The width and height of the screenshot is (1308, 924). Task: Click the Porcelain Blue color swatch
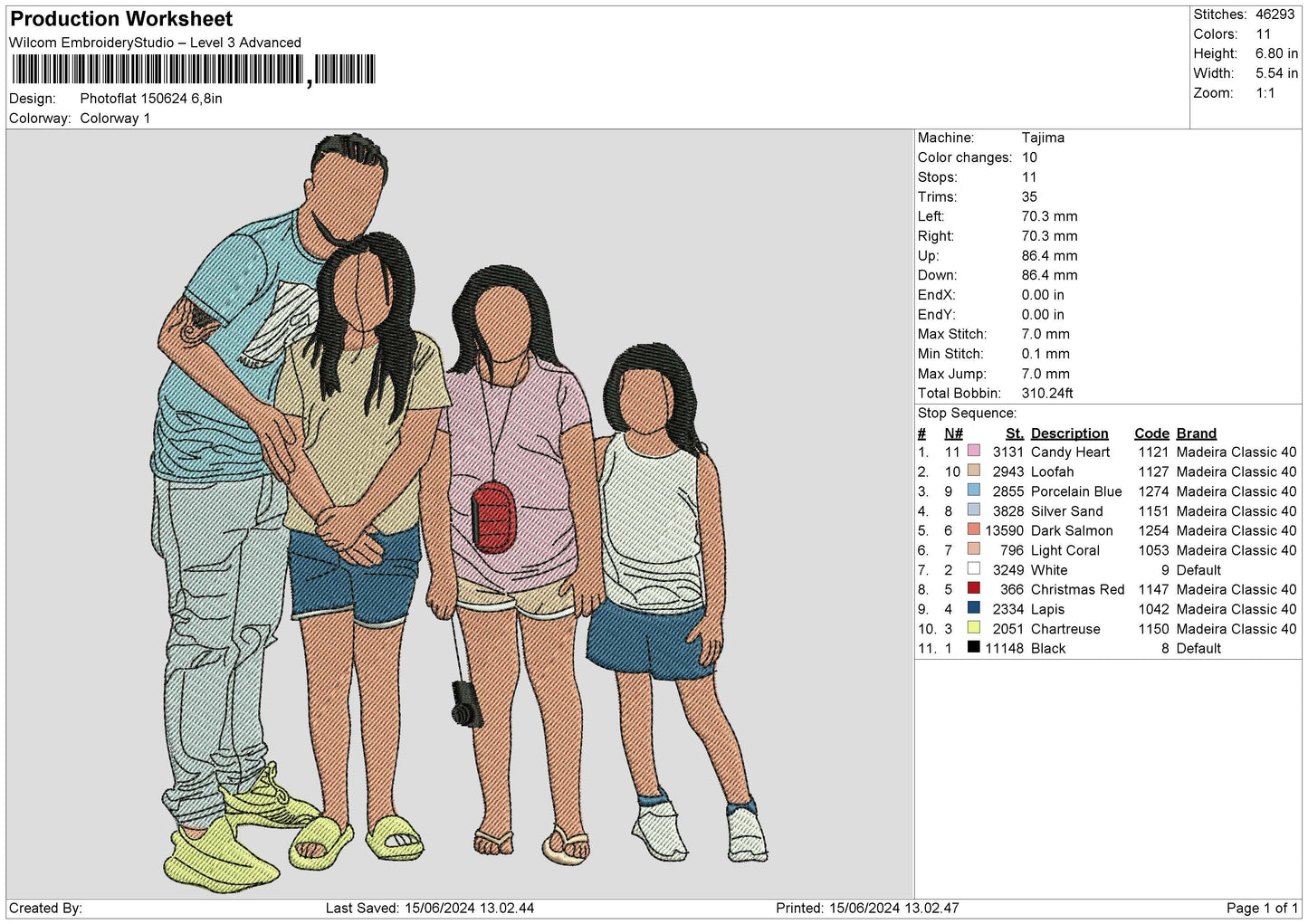[974, 491]
